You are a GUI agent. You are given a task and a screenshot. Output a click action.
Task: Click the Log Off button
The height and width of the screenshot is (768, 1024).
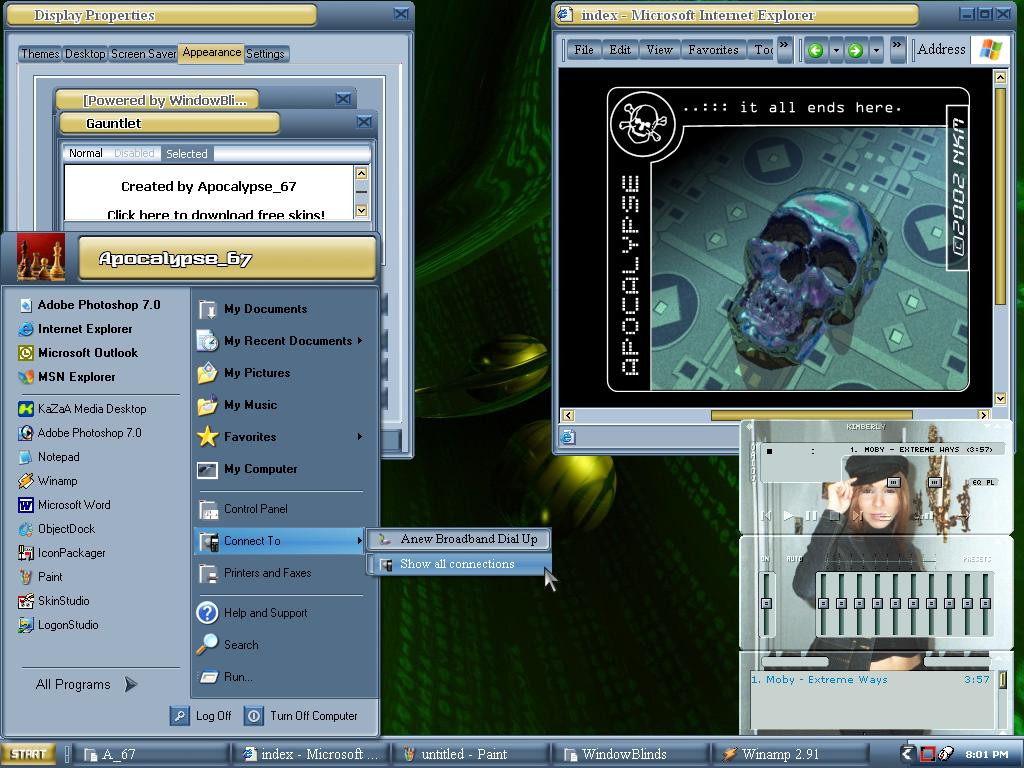coord(201,716)
